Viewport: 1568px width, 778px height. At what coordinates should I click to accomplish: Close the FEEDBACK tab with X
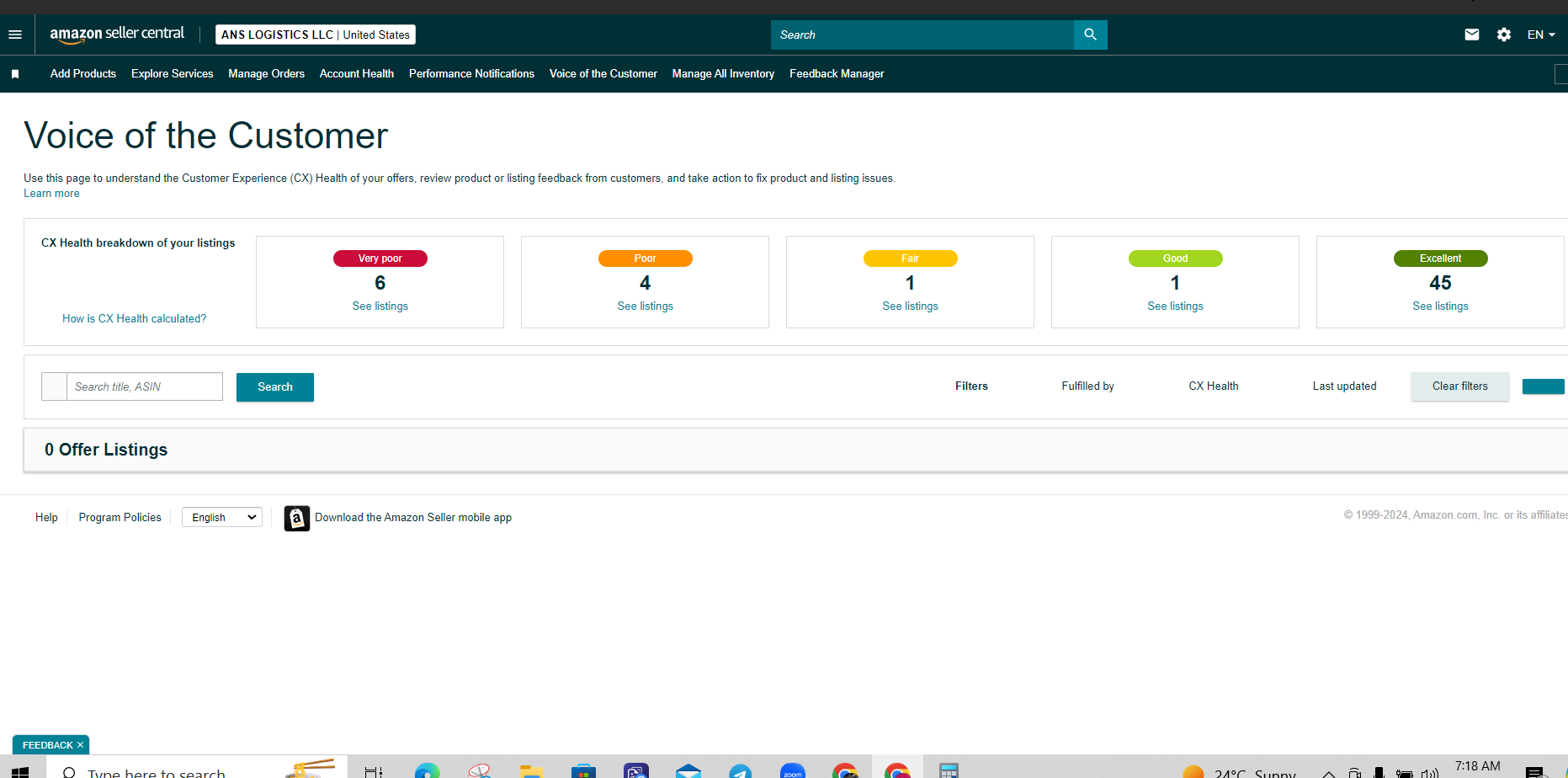[x=81, y=745]
